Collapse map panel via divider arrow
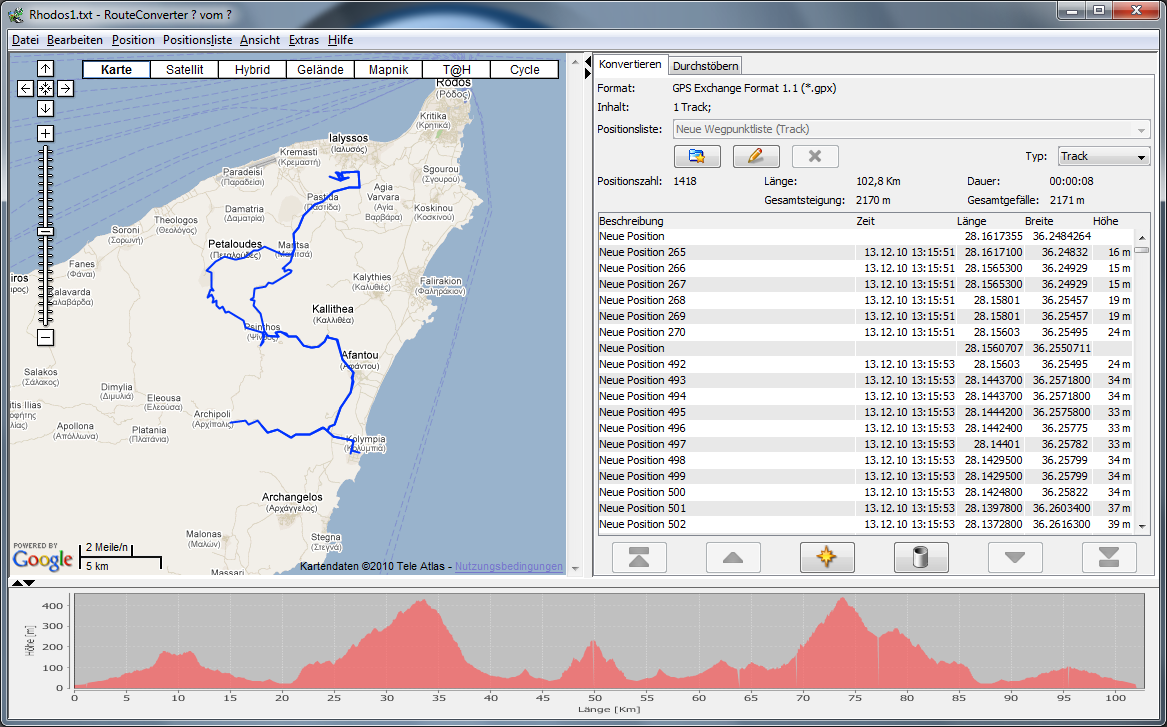This screenshot has width=1167, height=727. 588,63
